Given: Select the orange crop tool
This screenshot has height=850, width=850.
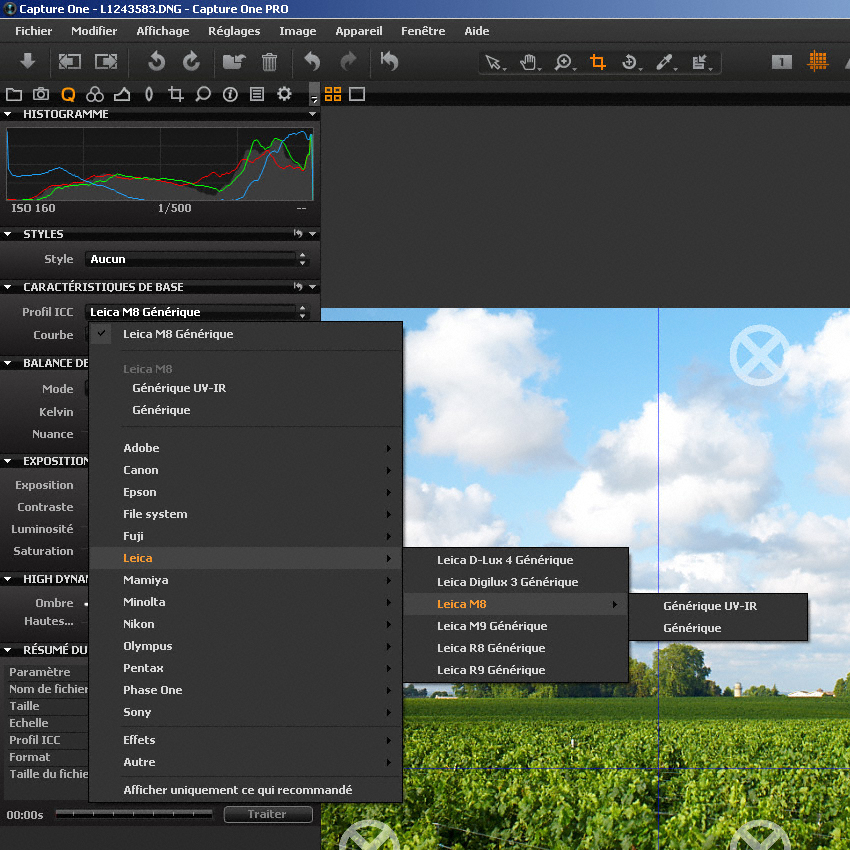Looking at the screenshot, I should [598, 62].
